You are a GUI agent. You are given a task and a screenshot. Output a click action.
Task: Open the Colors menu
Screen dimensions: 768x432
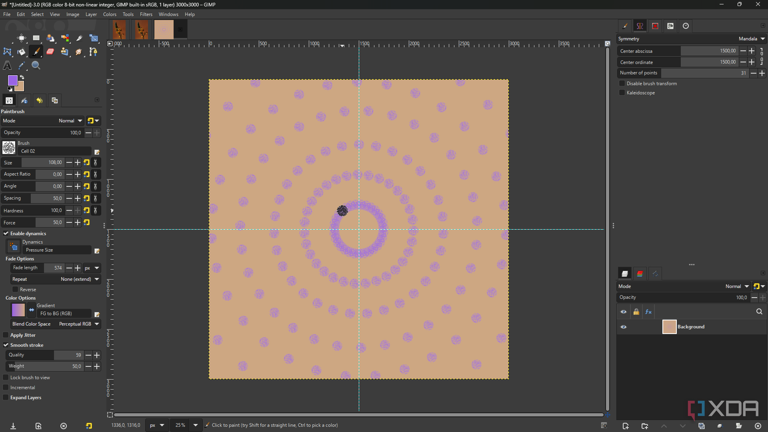tap(110, 14)
